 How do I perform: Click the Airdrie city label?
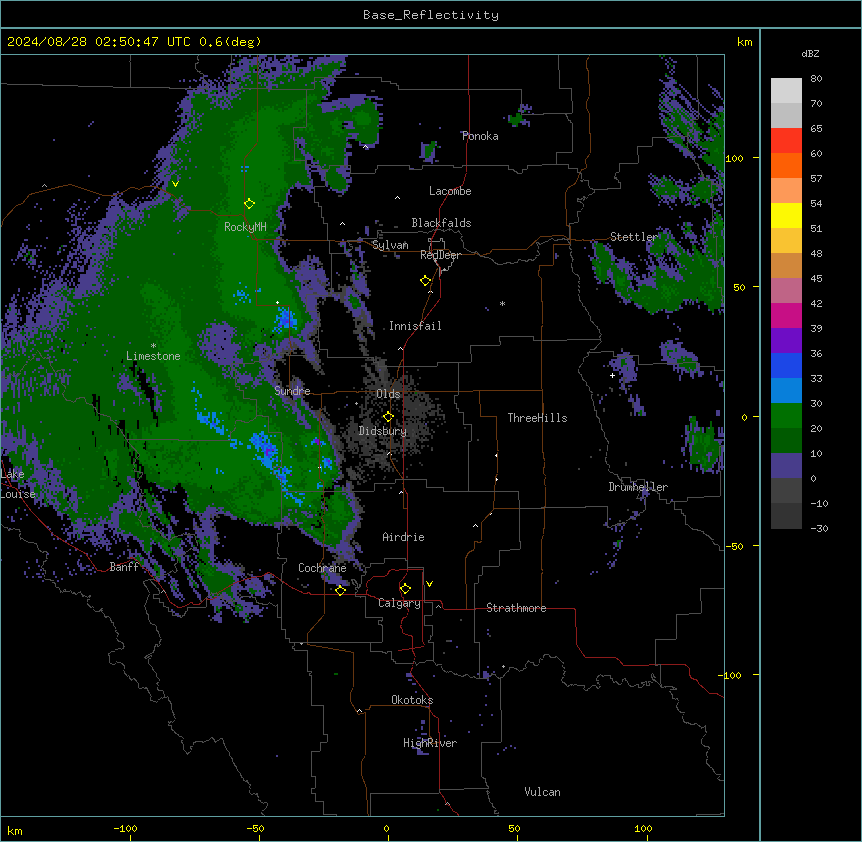(403, 537)
